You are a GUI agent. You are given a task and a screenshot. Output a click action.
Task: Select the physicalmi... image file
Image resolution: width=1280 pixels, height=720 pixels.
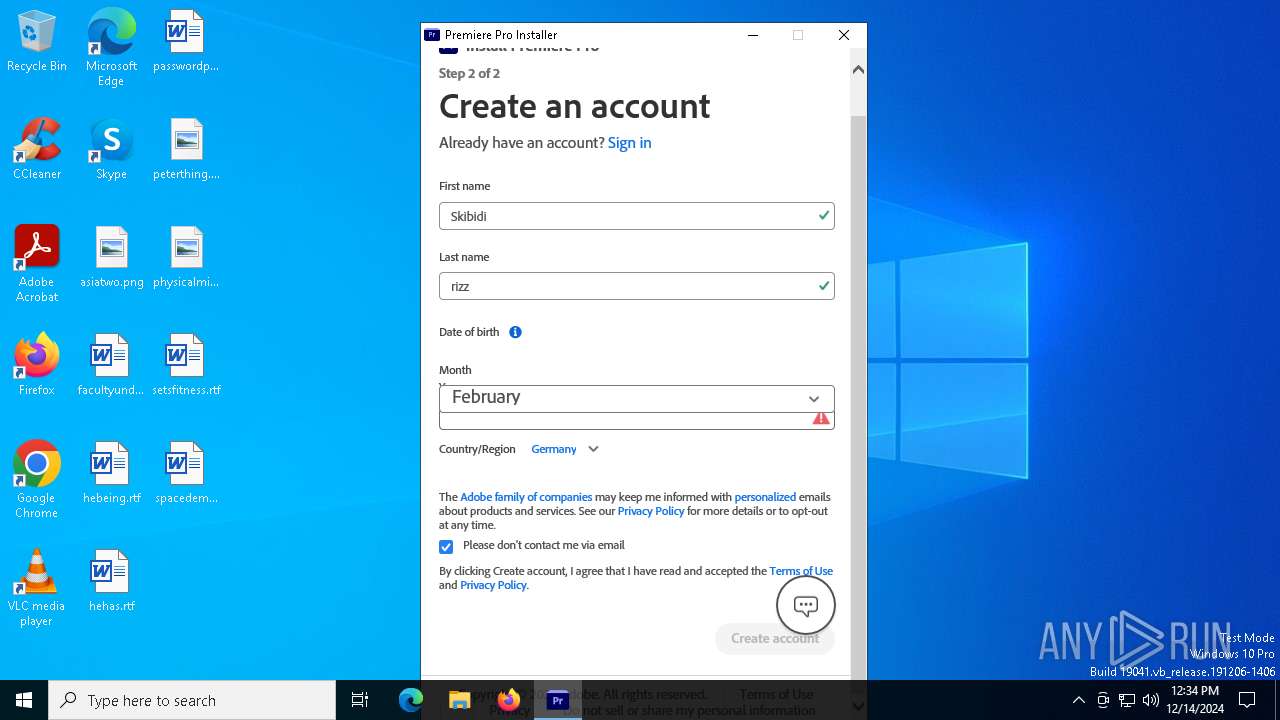click(186, 258)
